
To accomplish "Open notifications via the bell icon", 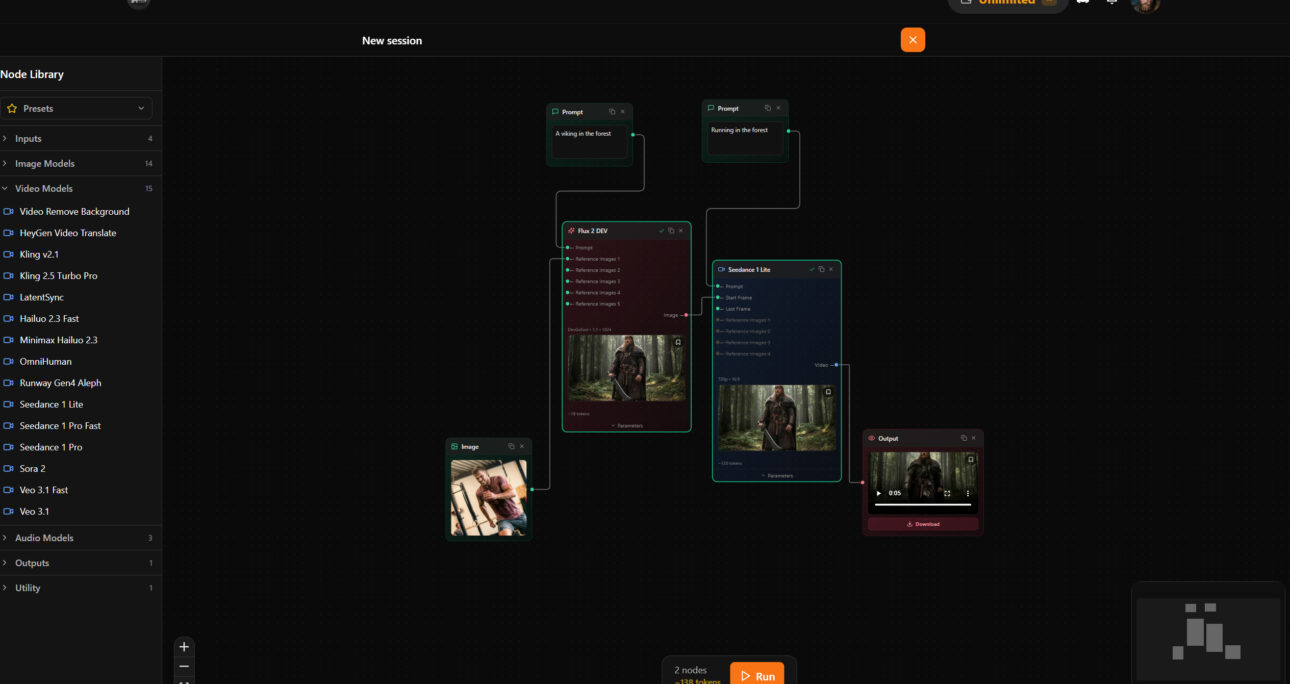I will pyautogui.click(x=1112, y=5).
